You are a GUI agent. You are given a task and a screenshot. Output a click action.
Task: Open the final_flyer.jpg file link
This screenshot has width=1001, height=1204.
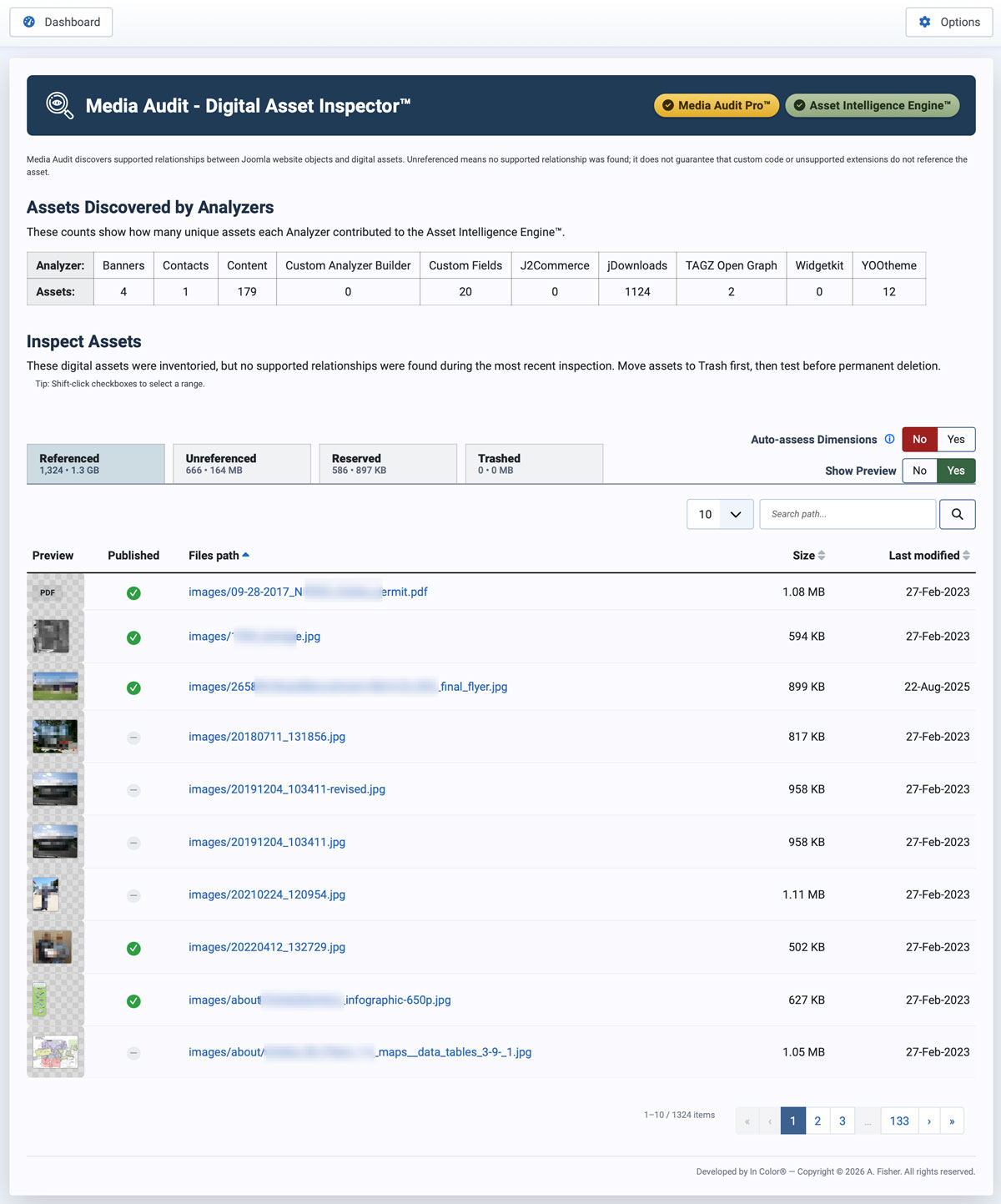pyautogui.click(x=348, y=687)
